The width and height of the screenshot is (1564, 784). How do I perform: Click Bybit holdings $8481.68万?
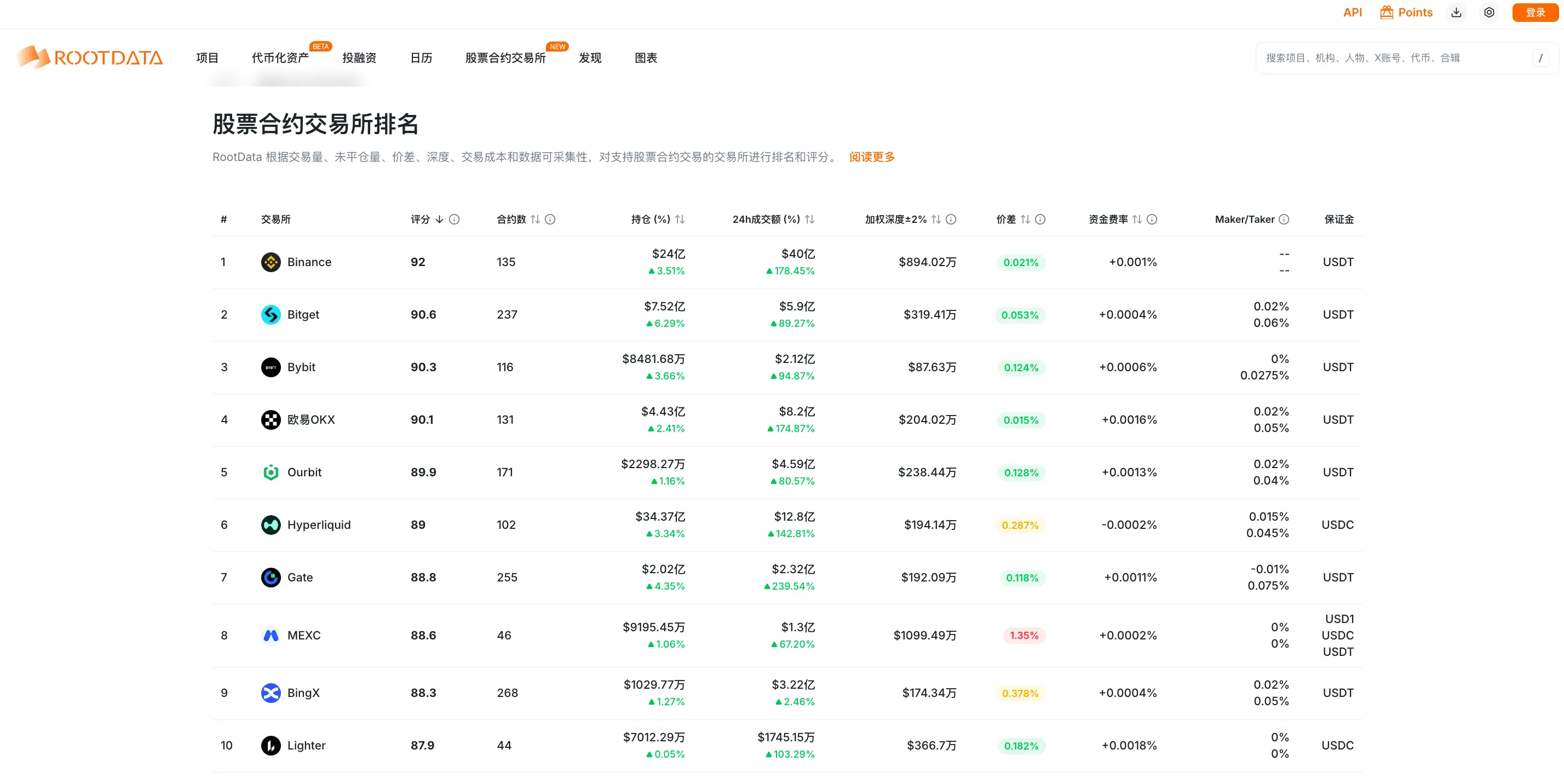pos(653,359)
